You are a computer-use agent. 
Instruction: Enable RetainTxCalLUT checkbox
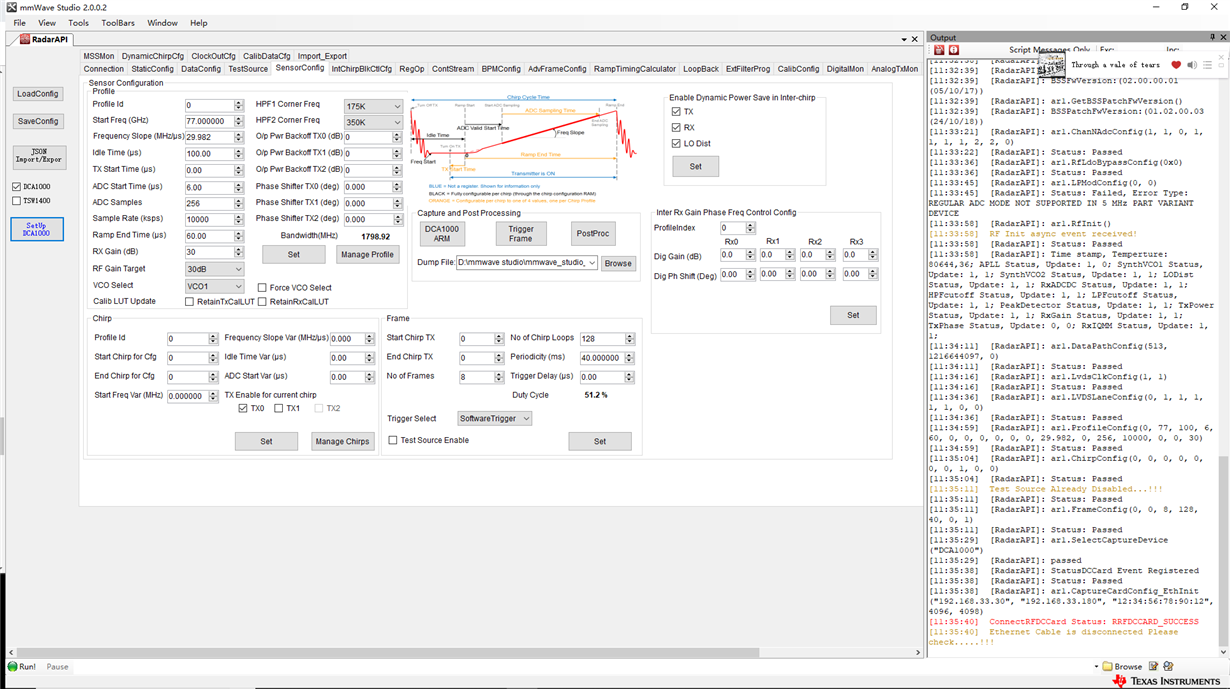[x=189, y=302]
